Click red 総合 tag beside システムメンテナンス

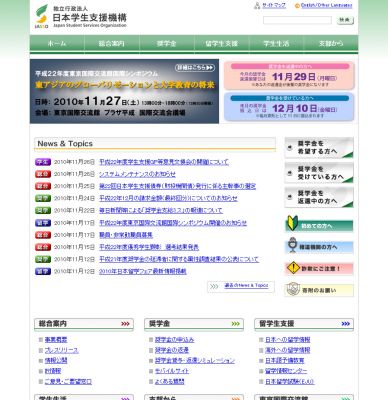click(x=43, y=174)
